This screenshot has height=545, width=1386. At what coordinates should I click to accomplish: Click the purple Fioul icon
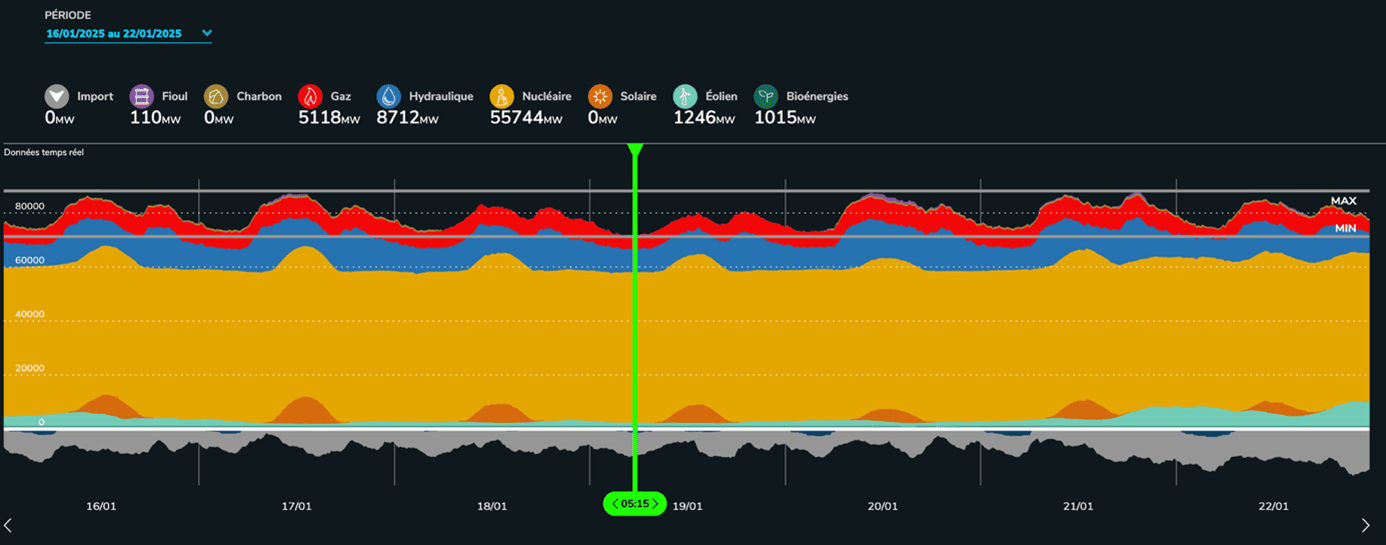(x=142, y=96)
